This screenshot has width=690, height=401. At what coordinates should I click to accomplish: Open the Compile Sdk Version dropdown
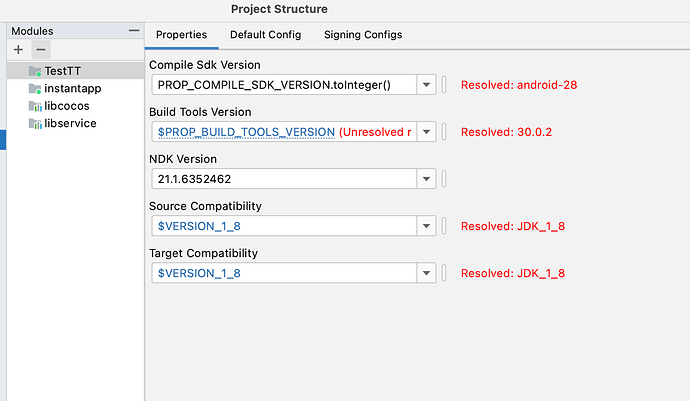pyautogui.click(x=427, y=85)
